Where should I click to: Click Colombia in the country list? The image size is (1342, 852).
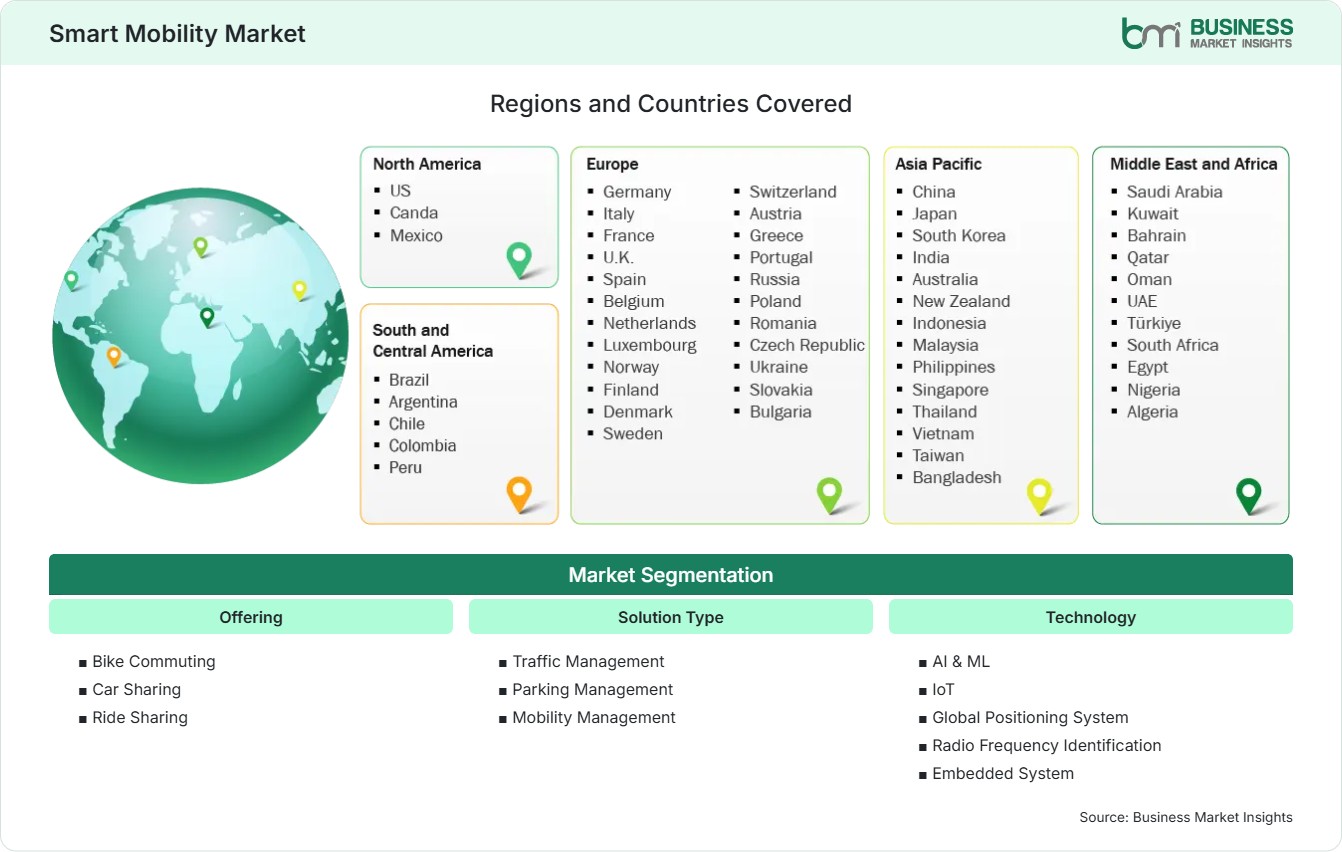tap(422, 446)
